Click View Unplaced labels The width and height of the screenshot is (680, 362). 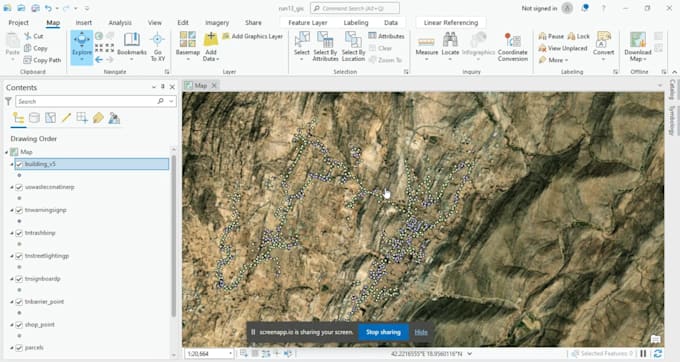(x=563, y=48)
